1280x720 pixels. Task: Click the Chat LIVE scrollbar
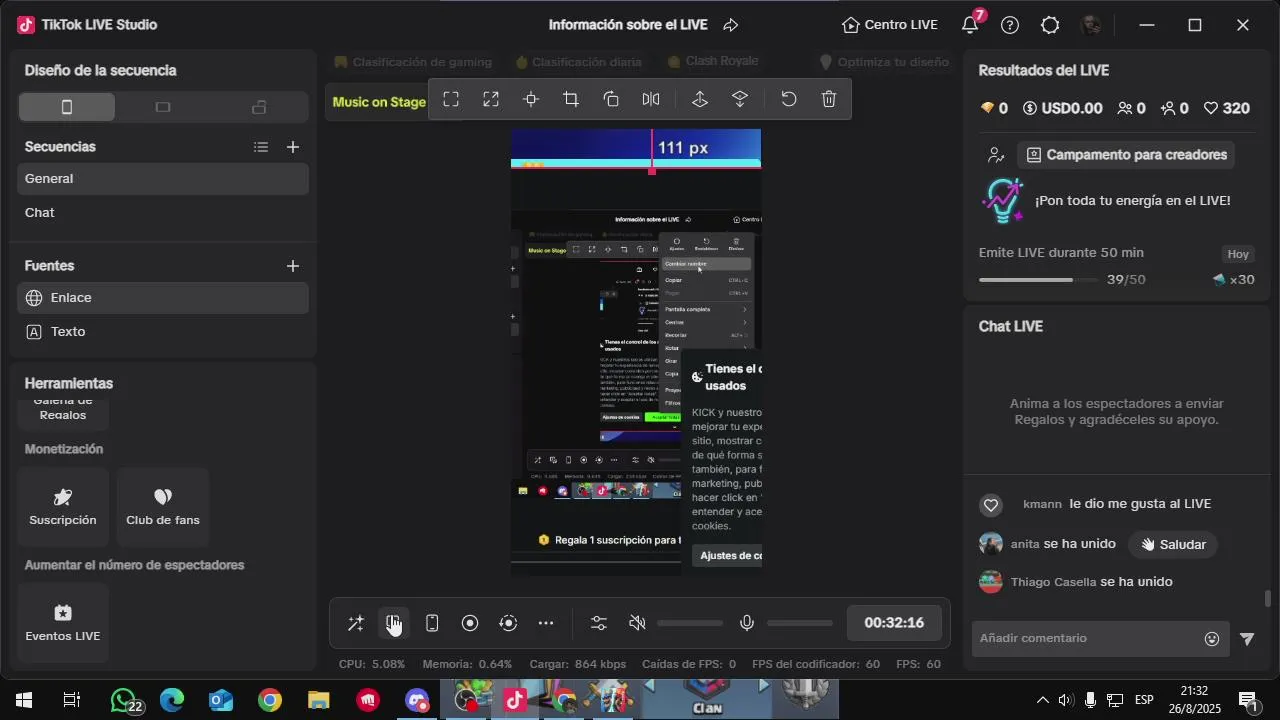(1268, 599)
